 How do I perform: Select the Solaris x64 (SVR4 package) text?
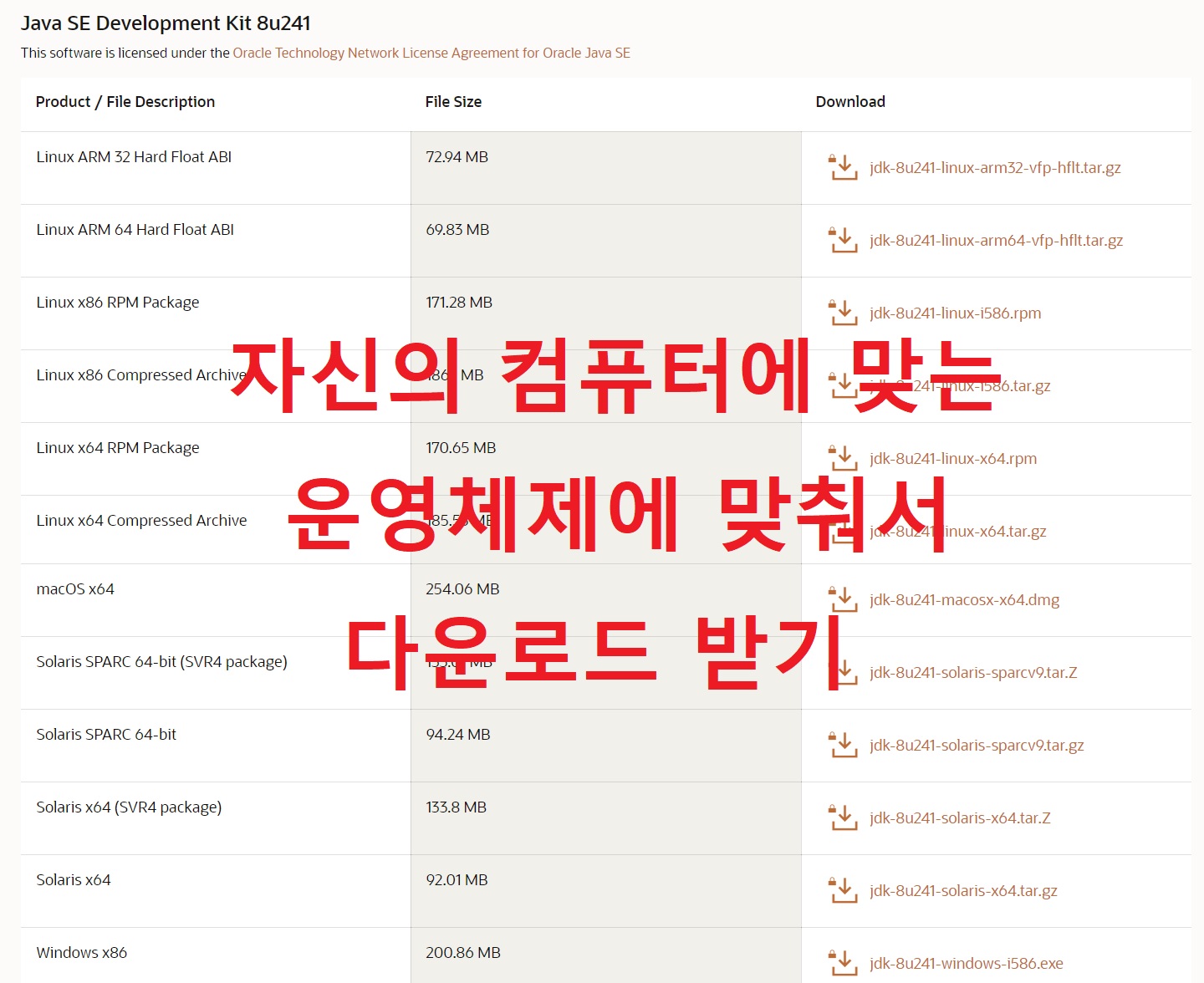[129, 807]
